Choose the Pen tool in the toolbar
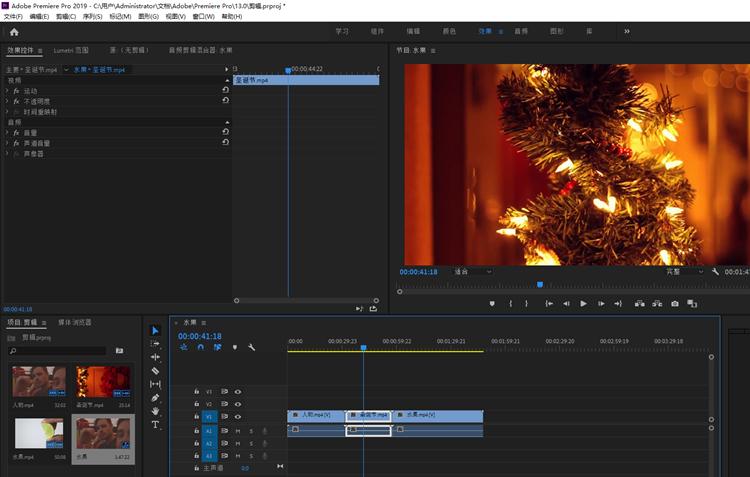Screen dimensions: 750x477 tap(155, 398)
